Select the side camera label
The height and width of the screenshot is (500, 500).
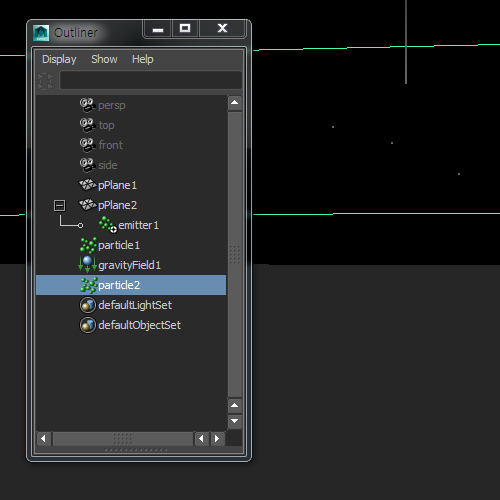coord(108,165)
